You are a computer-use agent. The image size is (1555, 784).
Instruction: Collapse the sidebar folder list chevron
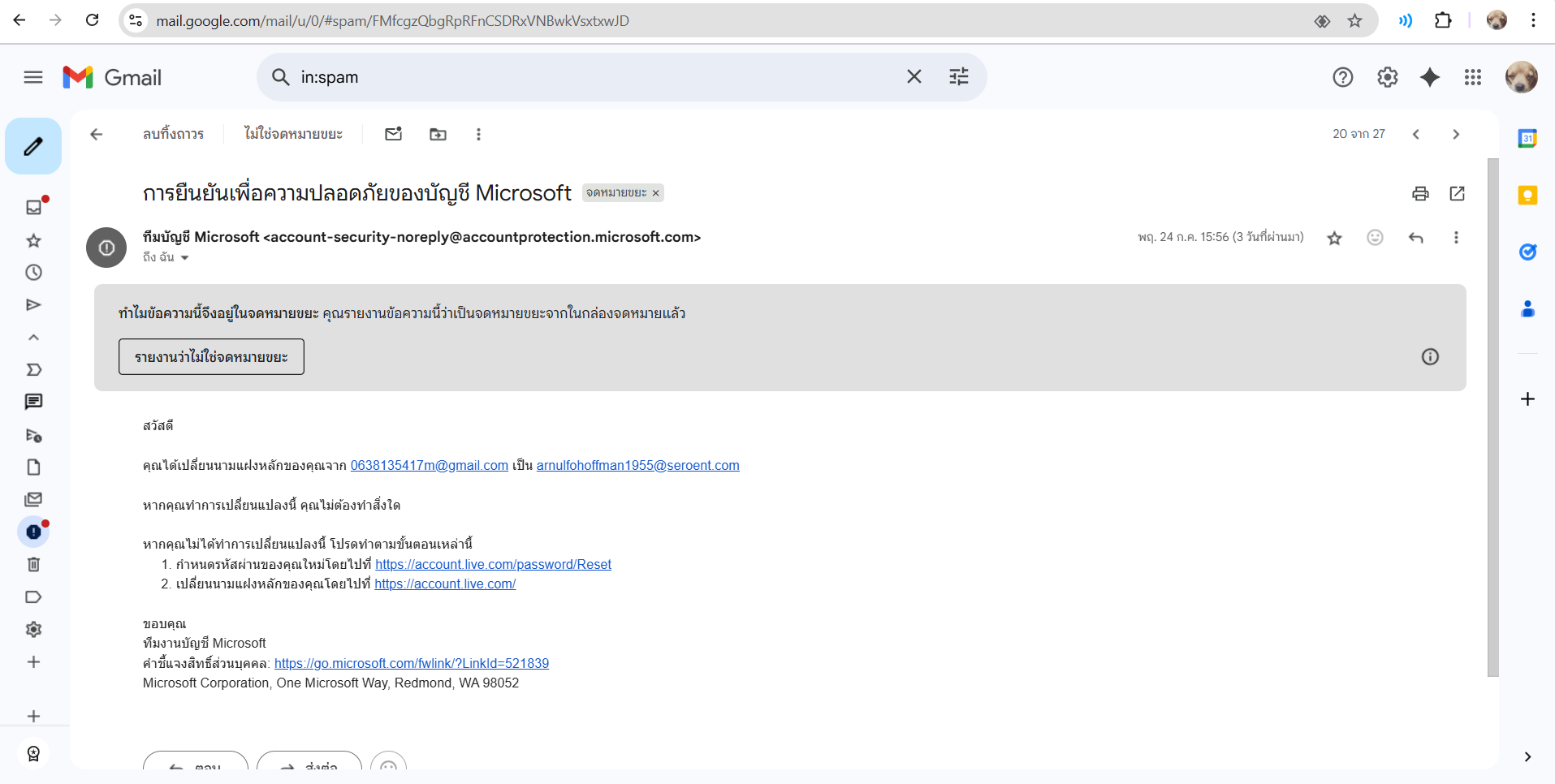[33, 338]
